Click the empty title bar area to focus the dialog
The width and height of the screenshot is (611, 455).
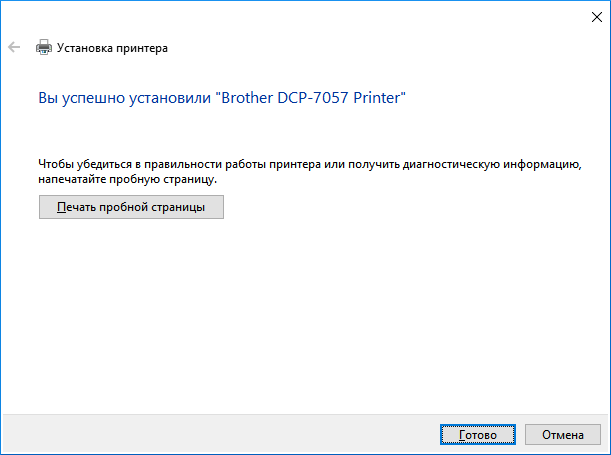click(300, 15)
